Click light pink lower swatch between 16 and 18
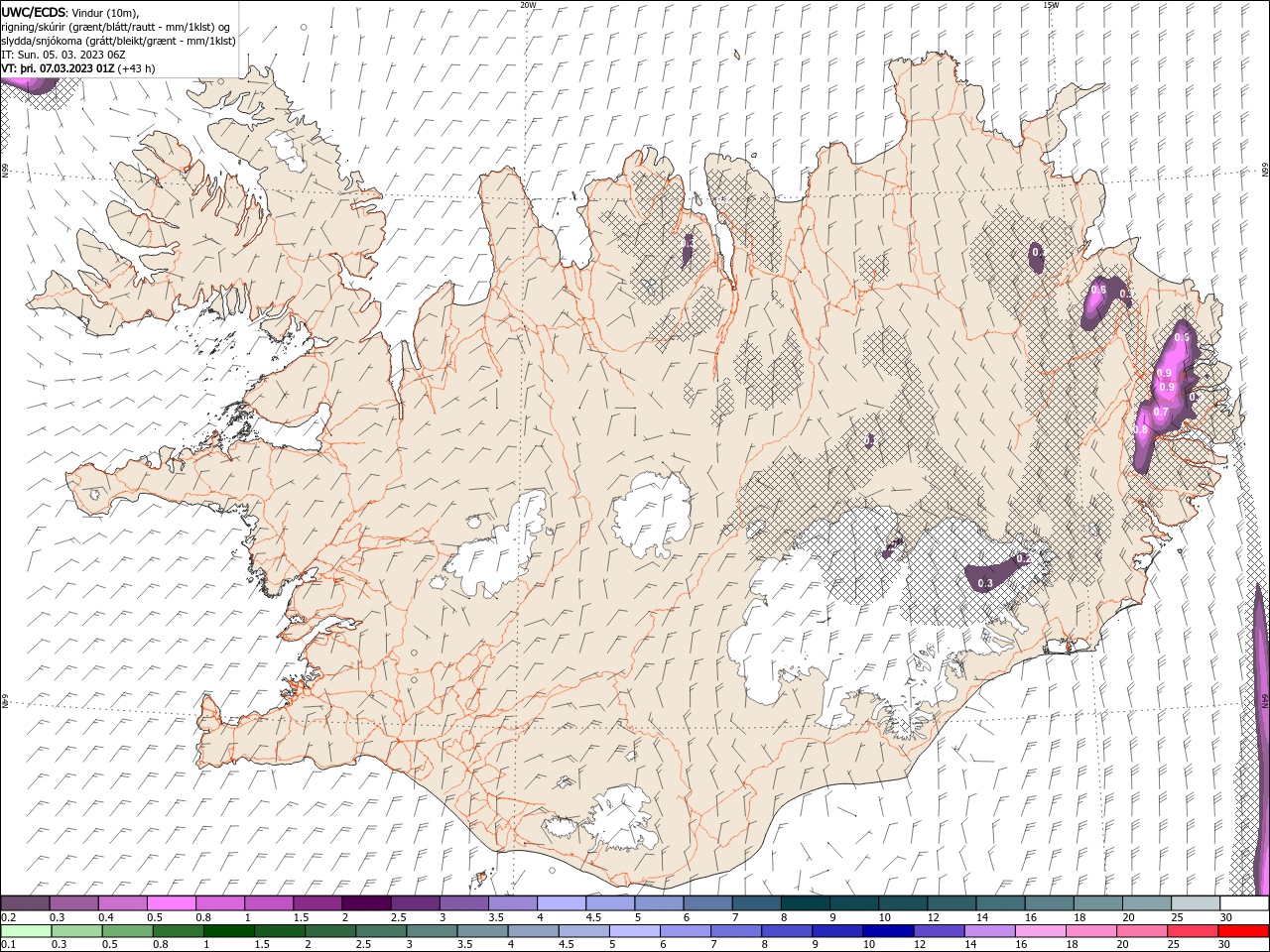This screenshot has height=952, width=1270. coord(1039,931)
